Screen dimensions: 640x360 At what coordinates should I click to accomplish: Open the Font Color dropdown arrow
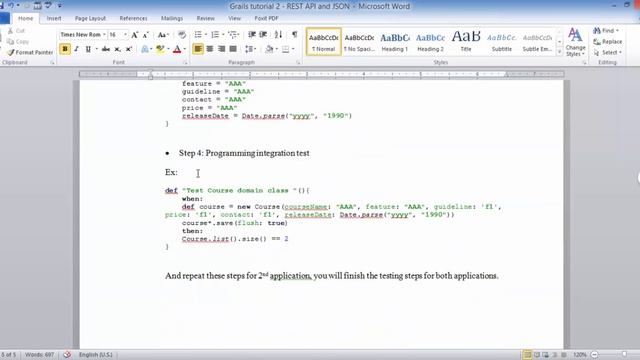[x=185, y=49]
